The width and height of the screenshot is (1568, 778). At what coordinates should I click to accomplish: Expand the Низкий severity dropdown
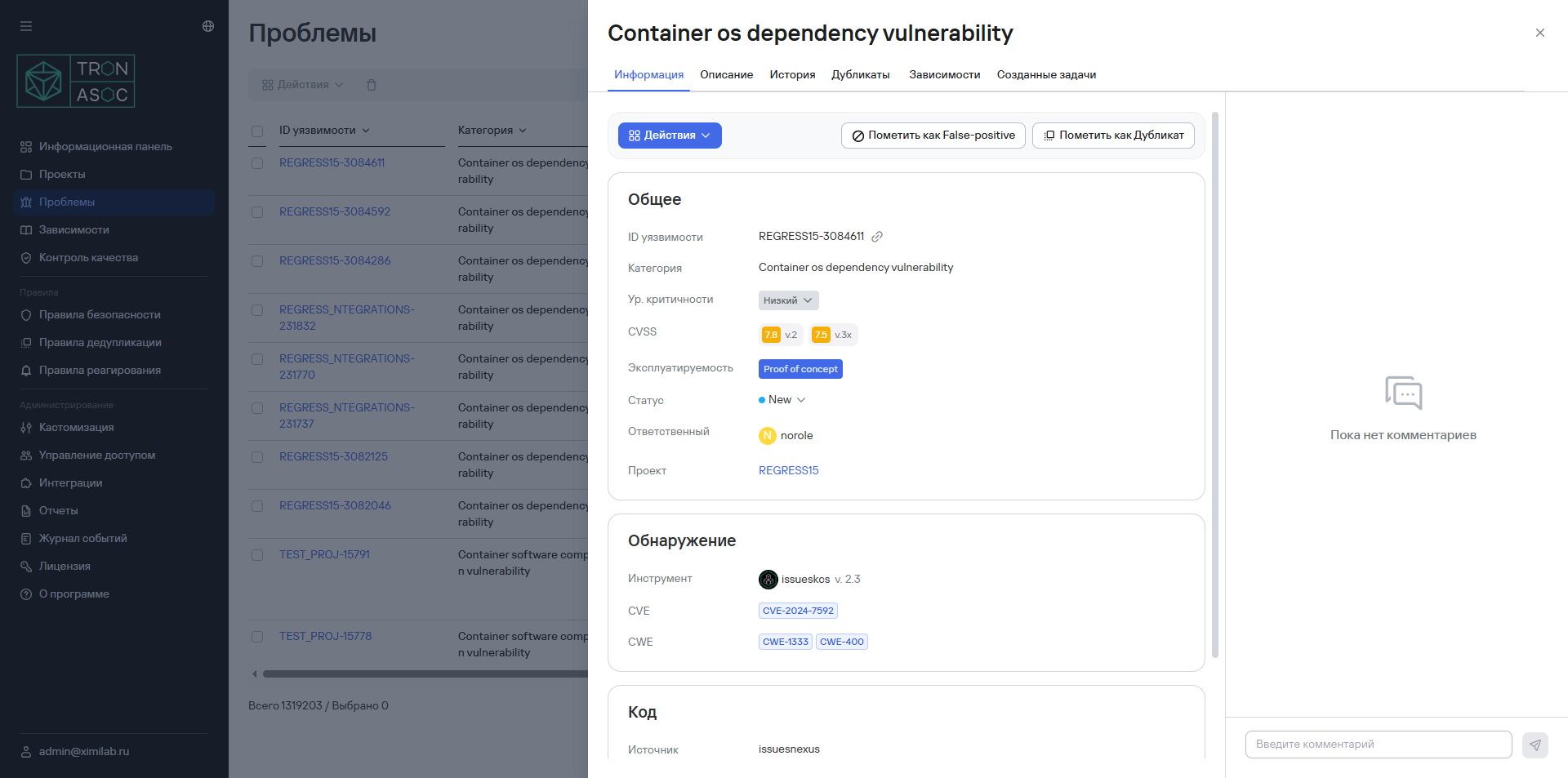[x=788, y=300]
